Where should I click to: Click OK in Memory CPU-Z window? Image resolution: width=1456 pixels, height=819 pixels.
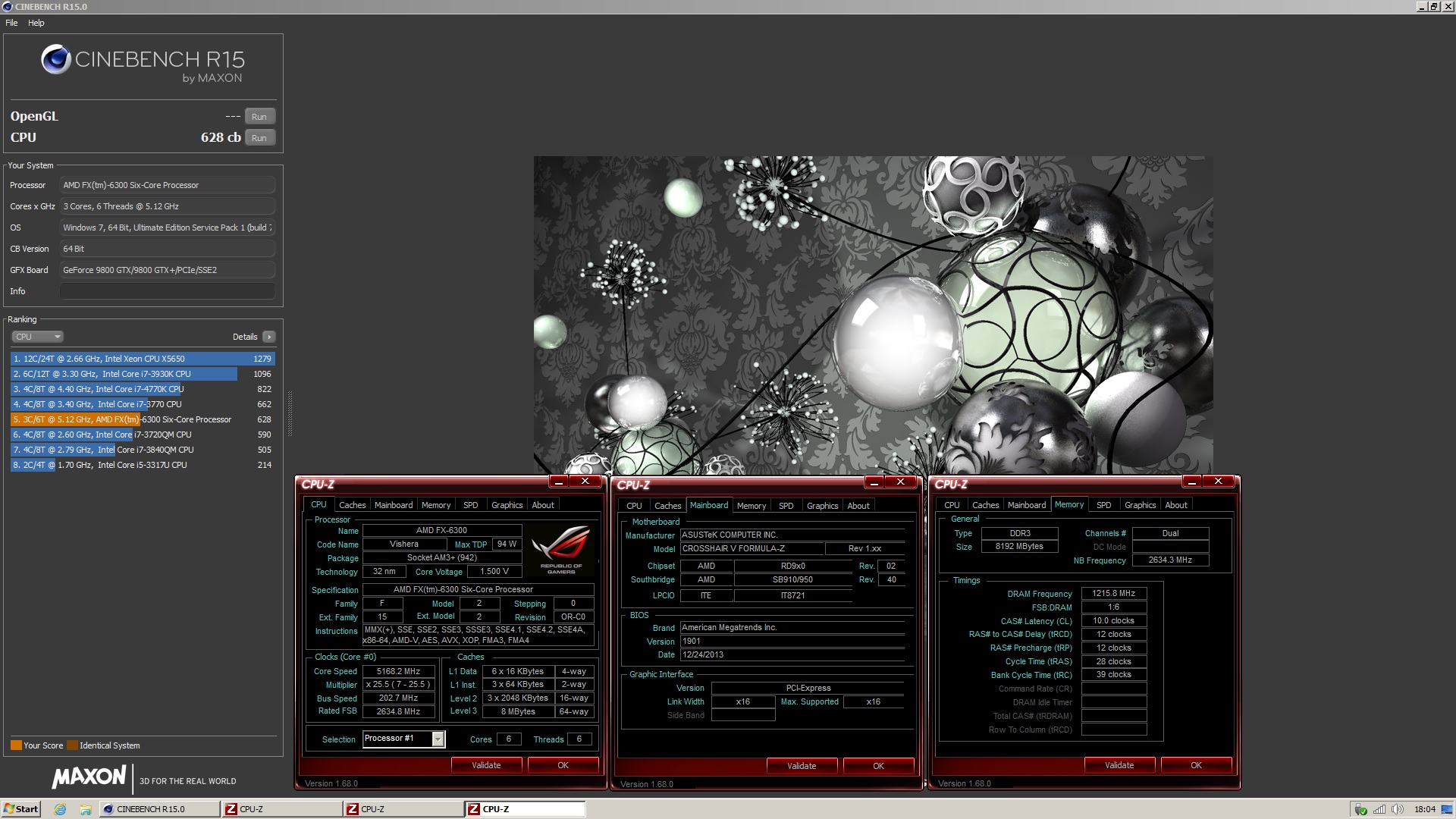pos(1196,765)
